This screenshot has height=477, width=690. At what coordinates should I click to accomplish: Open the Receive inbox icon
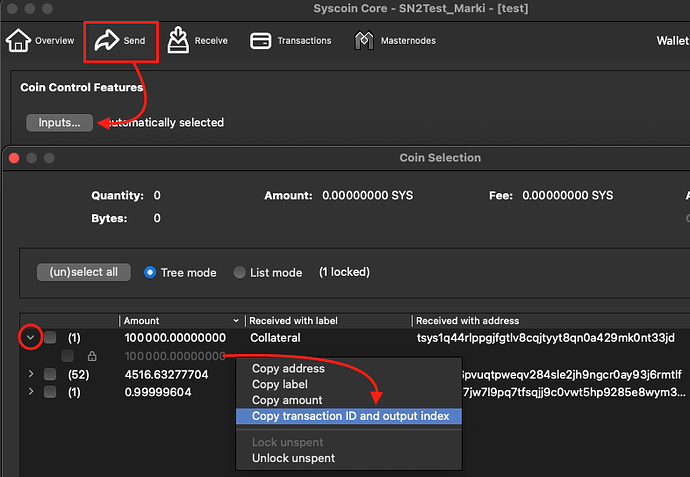click(x=179, y=41)
